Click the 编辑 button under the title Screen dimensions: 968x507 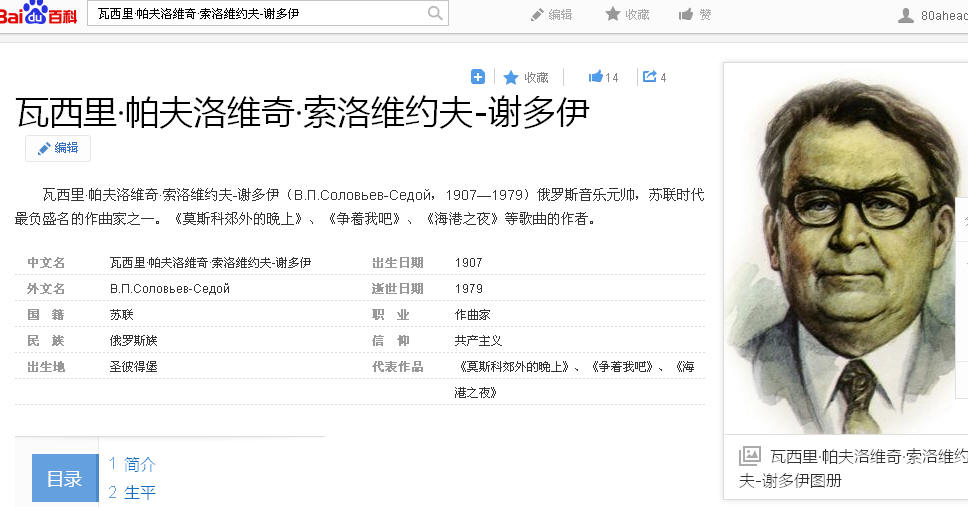click(58, 148)
